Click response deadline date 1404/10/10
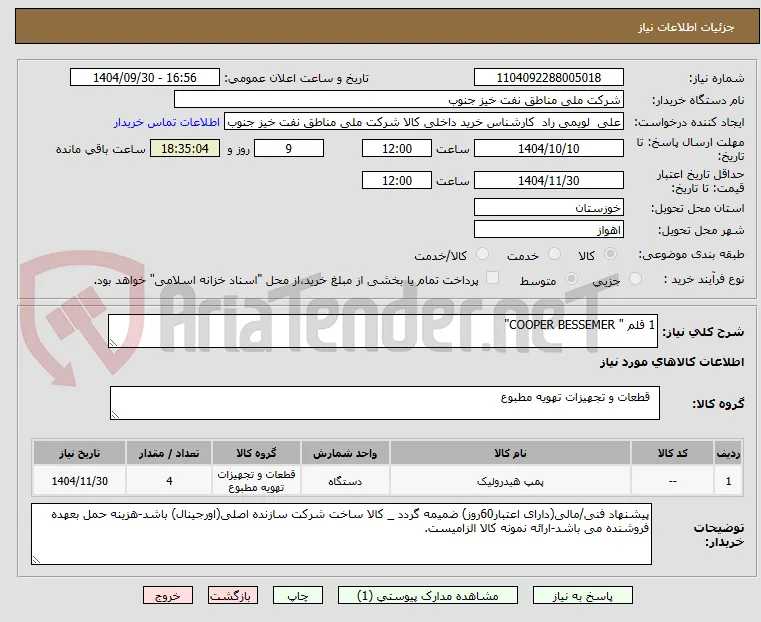Image resolution: width=761 pixels, height=622 pixels. (x=548, y=148)
